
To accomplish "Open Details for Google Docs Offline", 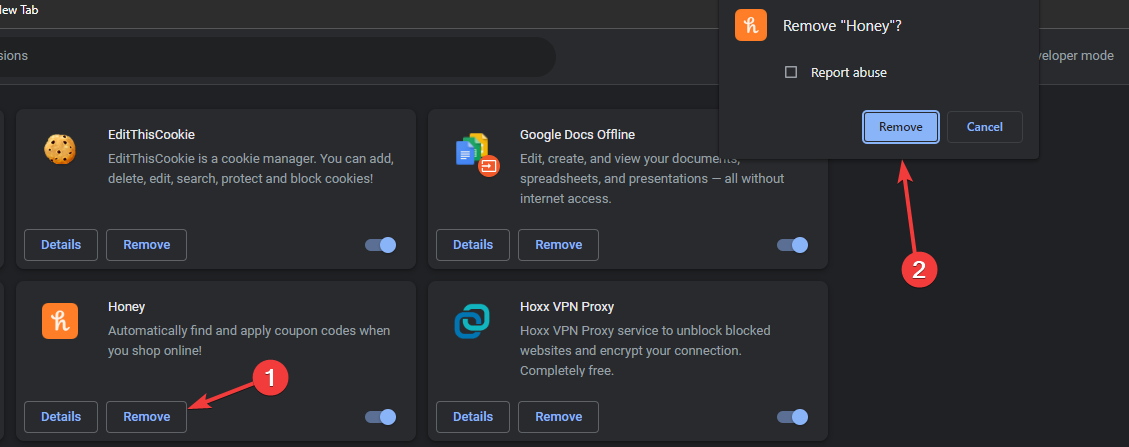I will [x=473, y=245].
